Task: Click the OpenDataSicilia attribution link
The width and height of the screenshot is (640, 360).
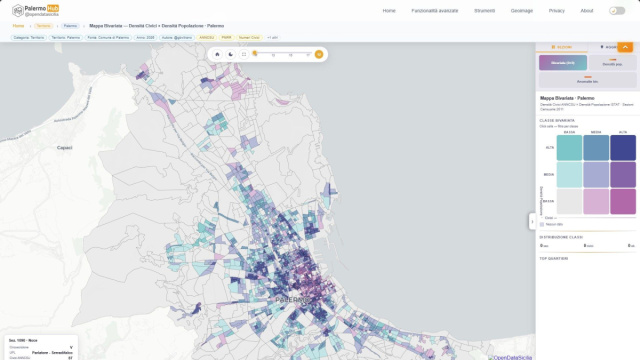Action: pyautogui.click(x=510, y=358)
